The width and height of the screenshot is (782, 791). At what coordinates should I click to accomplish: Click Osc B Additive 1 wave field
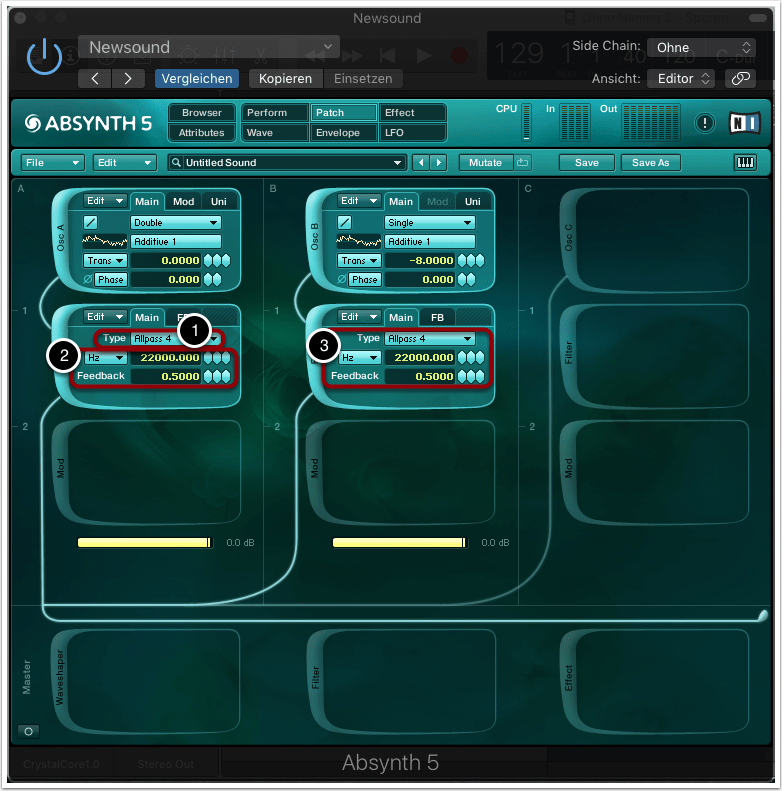tap(430, 241)
